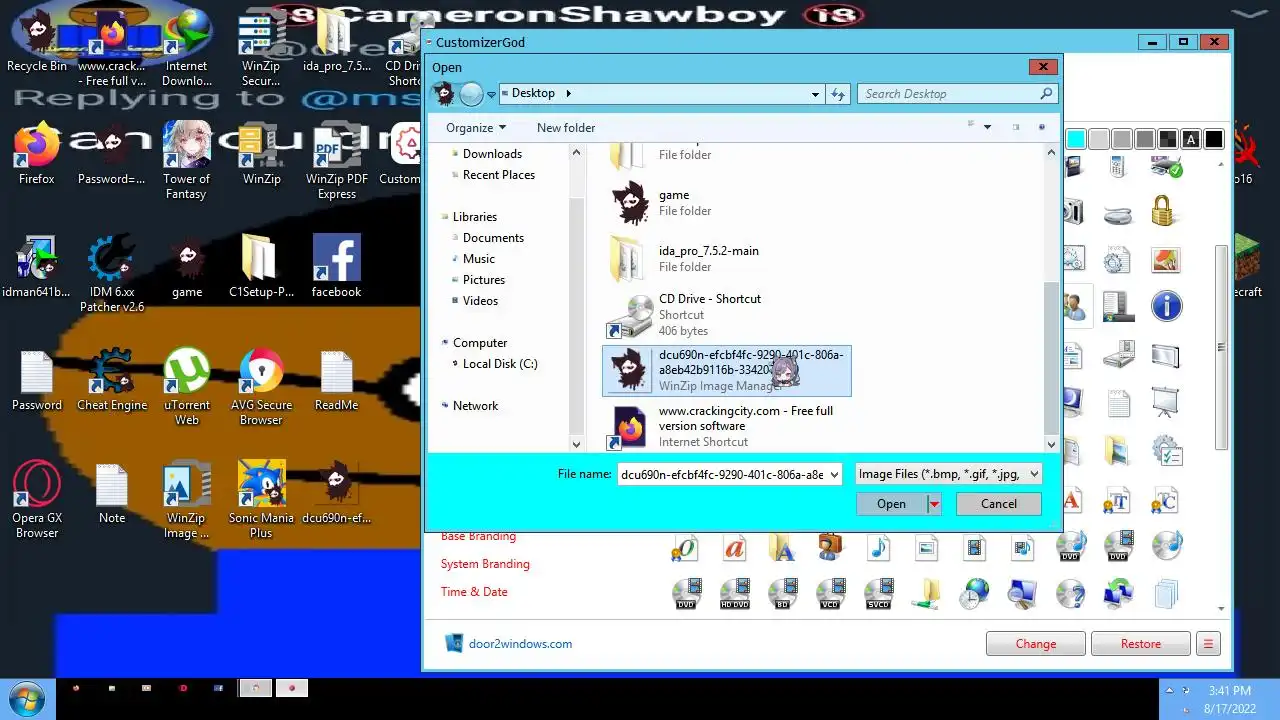Open Pictures library in navigation pane
This screenshot has height=720, width=1280.
[483, 280]
